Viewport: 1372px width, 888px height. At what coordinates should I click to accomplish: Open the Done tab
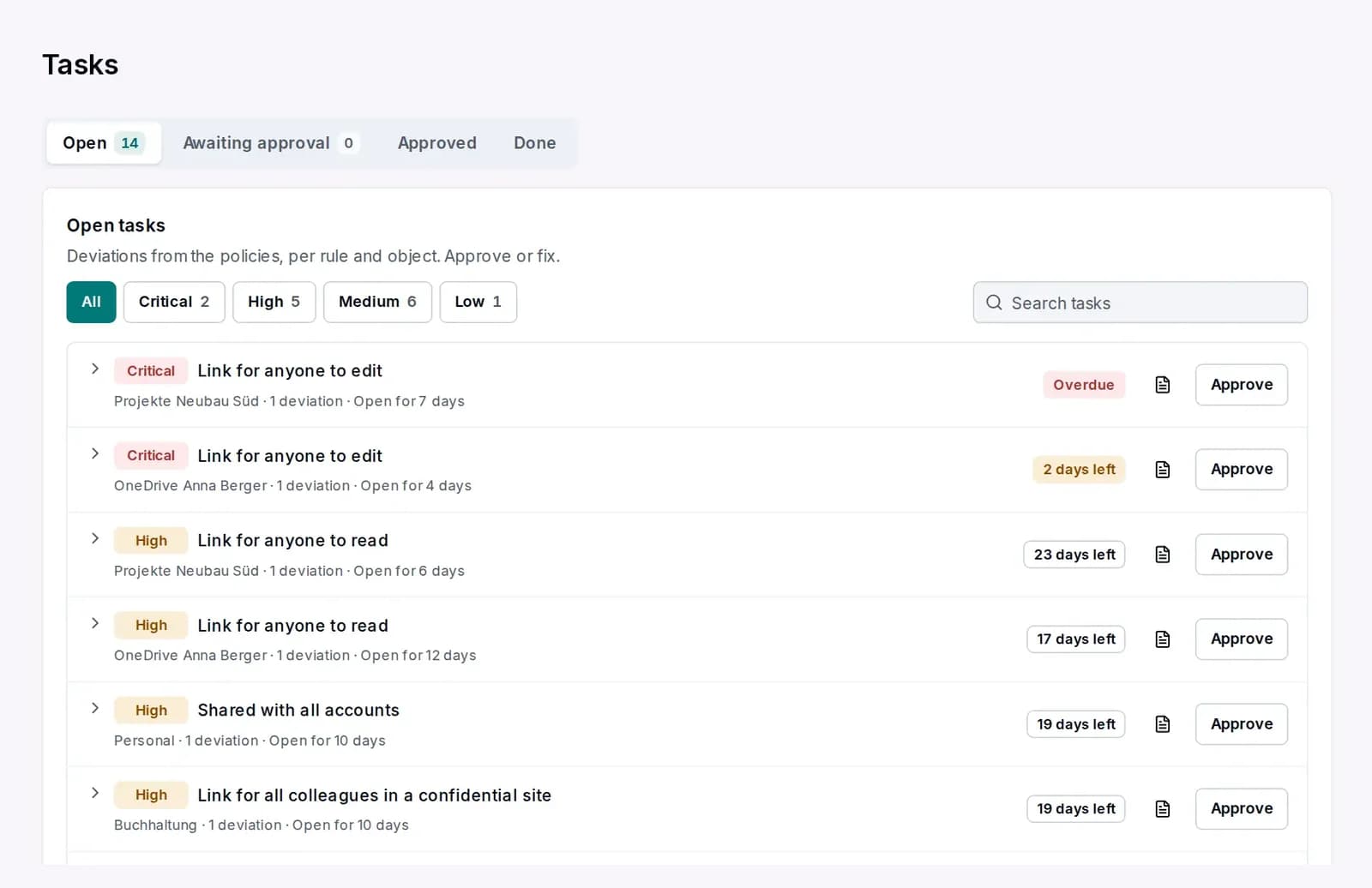pos(535,143)
